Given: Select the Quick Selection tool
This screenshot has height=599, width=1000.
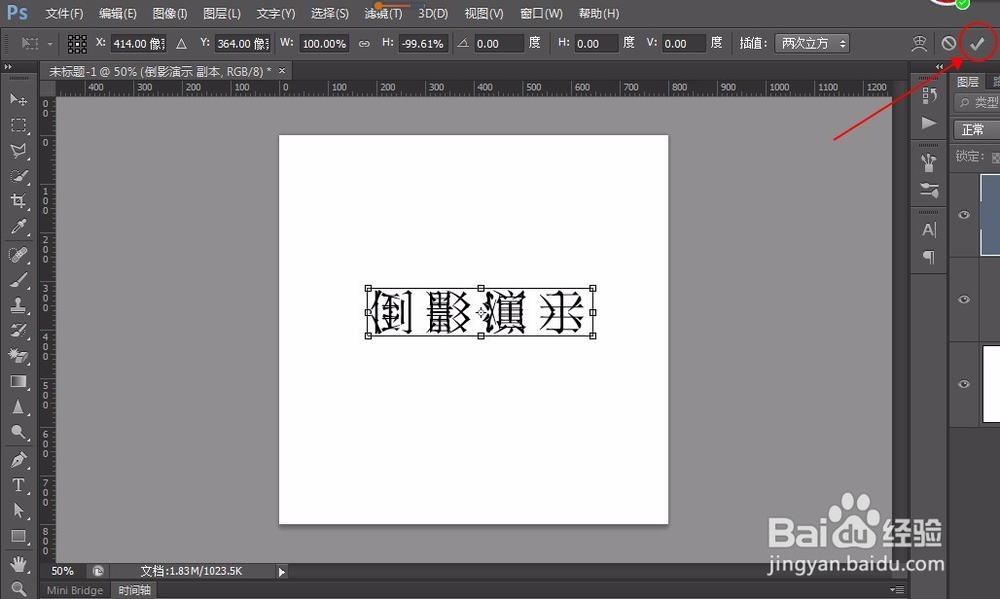Looking at the screenshot, I should pos(18,176).
